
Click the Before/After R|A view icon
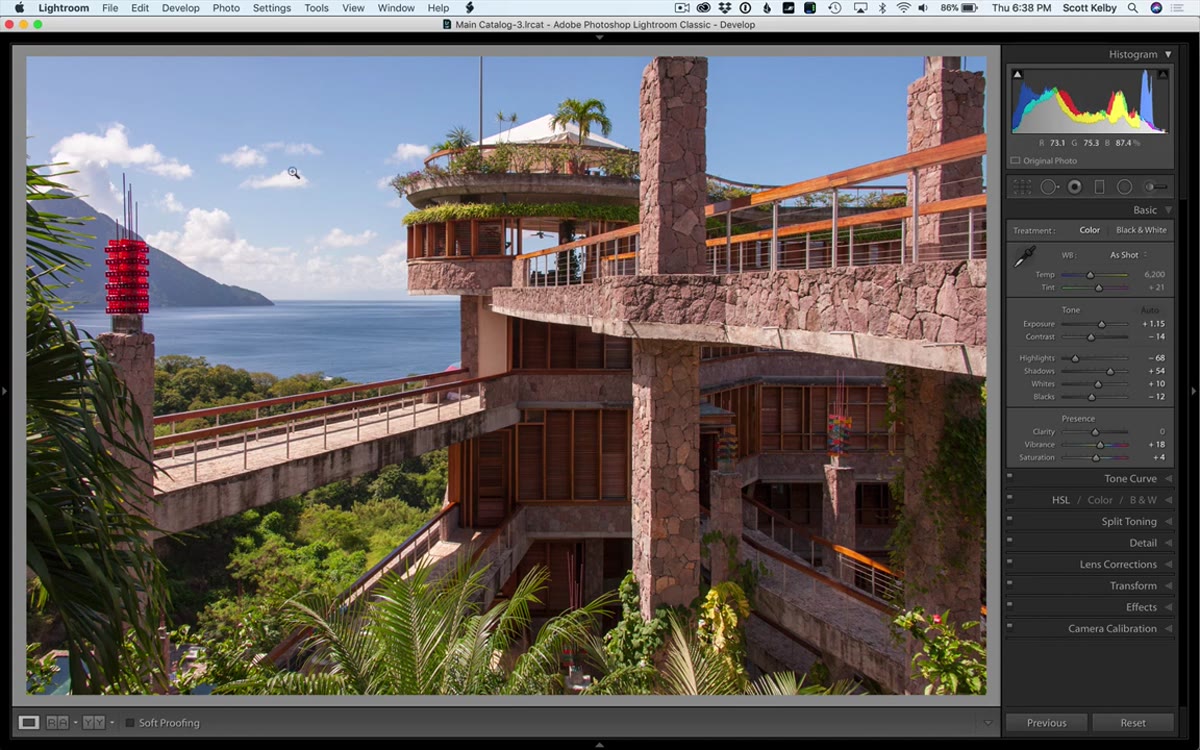[57, 722]
